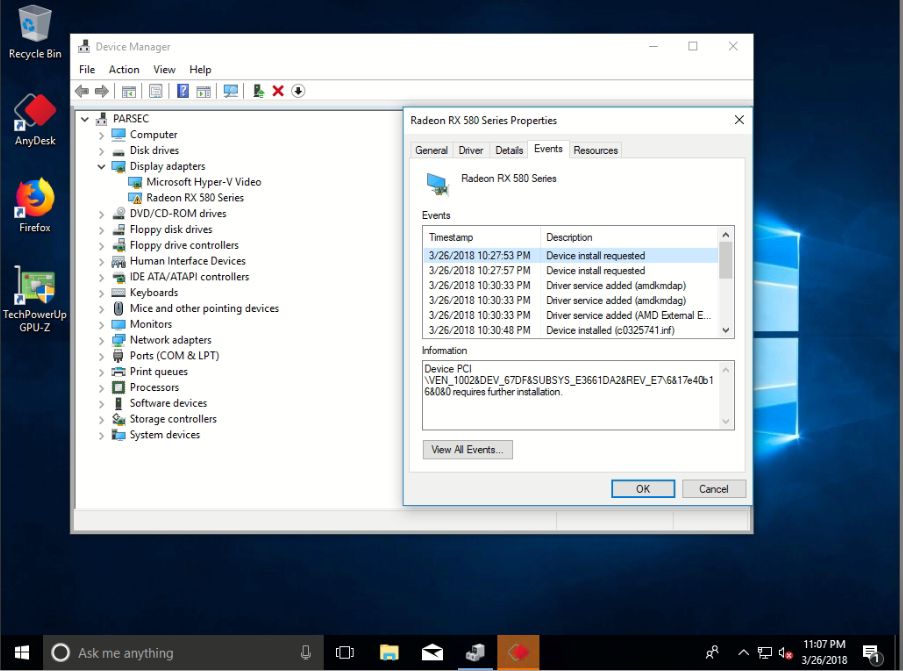Screen dimensions: 903x671
Task: Click the blue Help toolbar icon
Action: [183, 91]
